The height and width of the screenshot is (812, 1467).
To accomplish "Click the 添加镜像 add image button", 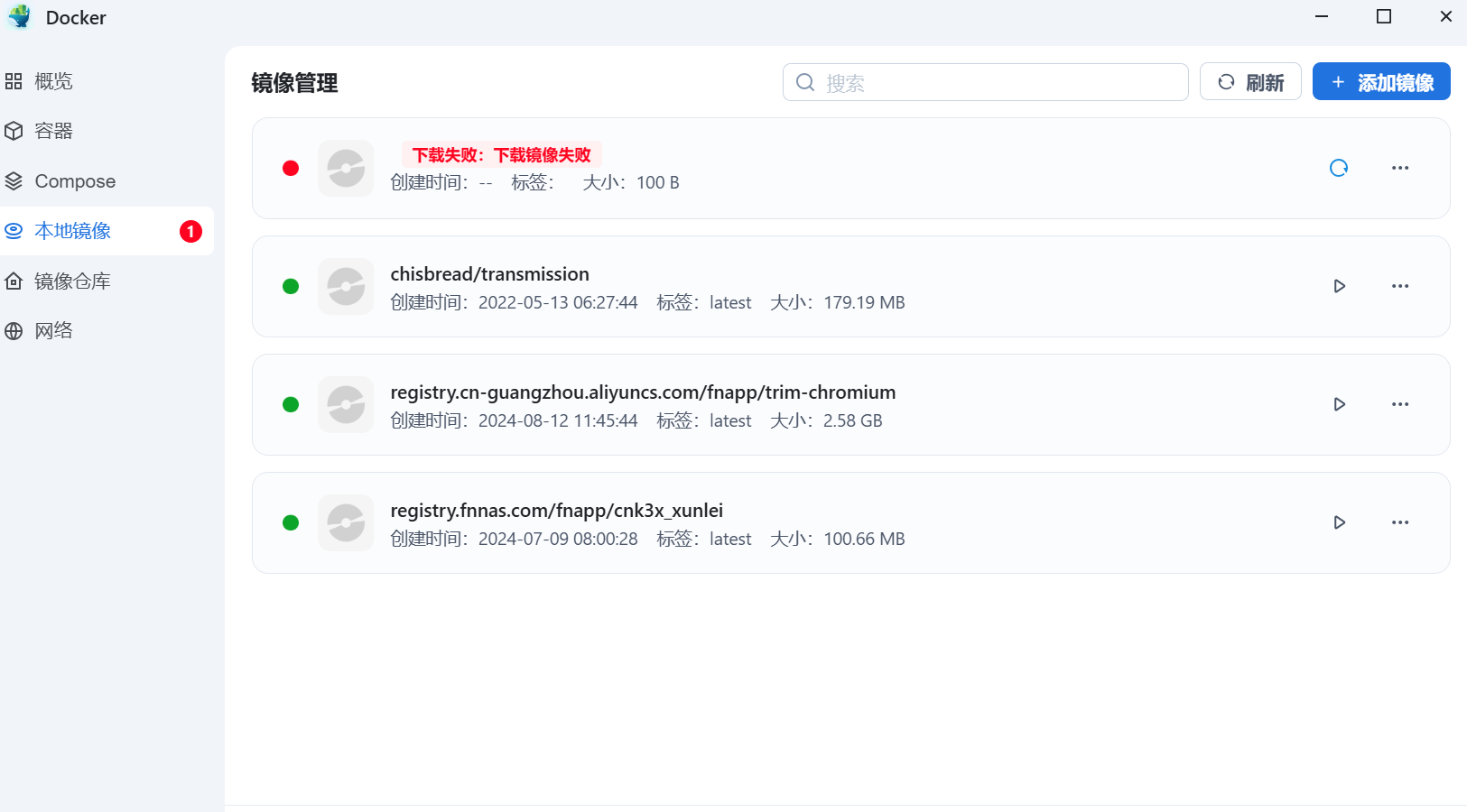I will (x=1381, y=82).
